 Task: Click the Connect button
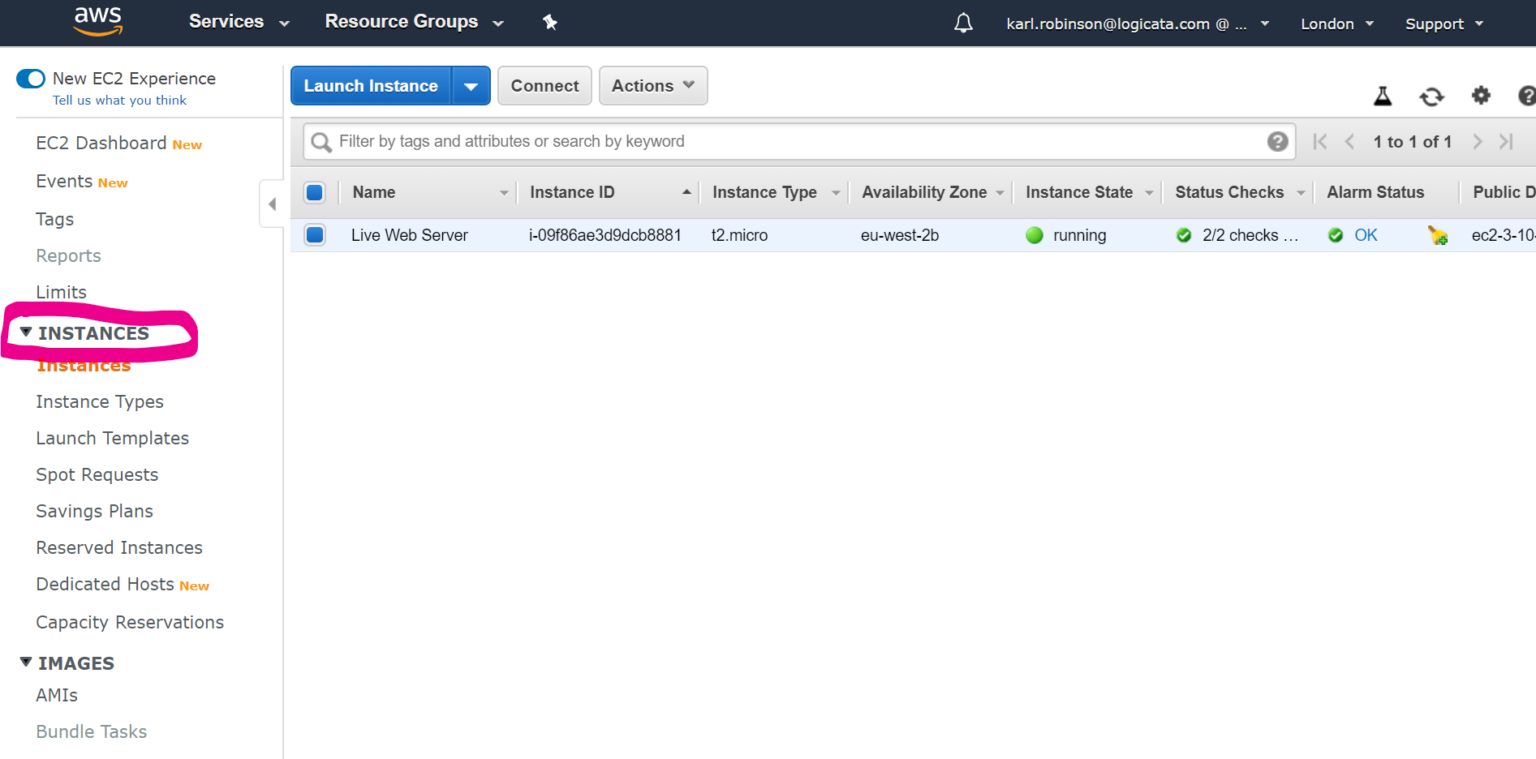(x=544, y=86)
